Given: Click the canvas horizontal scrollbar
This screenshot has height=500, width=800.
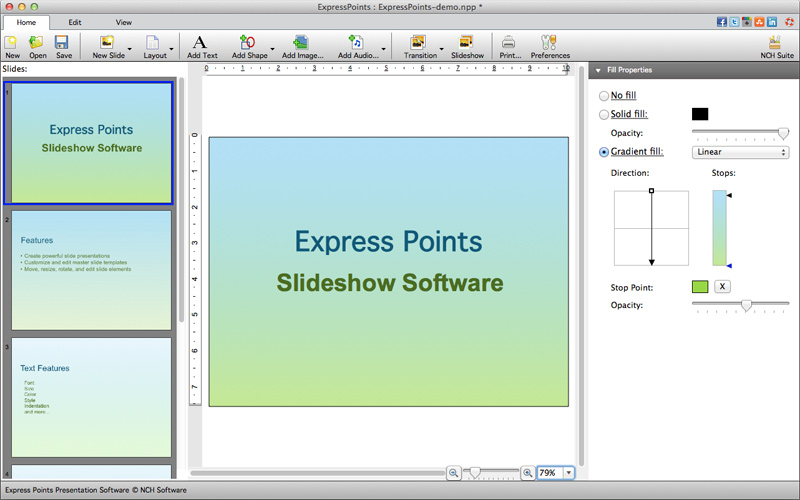Looking at the screenshot, I should tap(318, 473).
